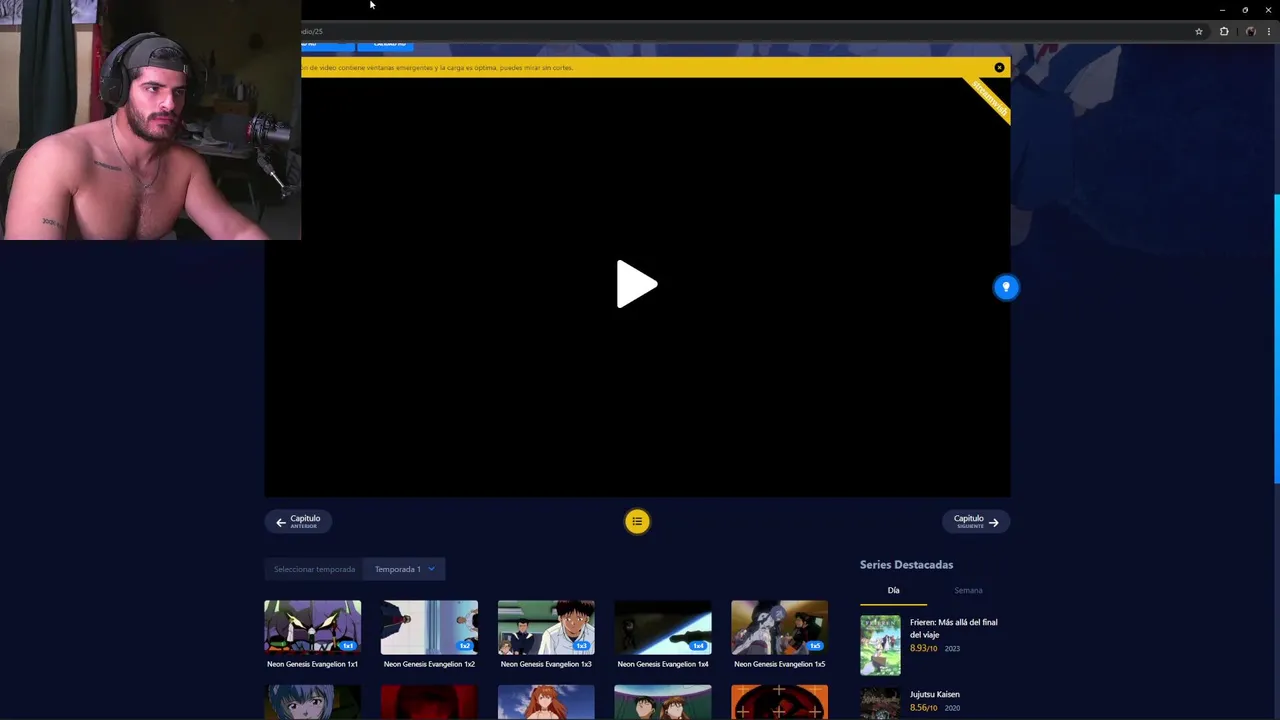Click the Neon Genesis Evangelion 1x3 title

(546, 664)
